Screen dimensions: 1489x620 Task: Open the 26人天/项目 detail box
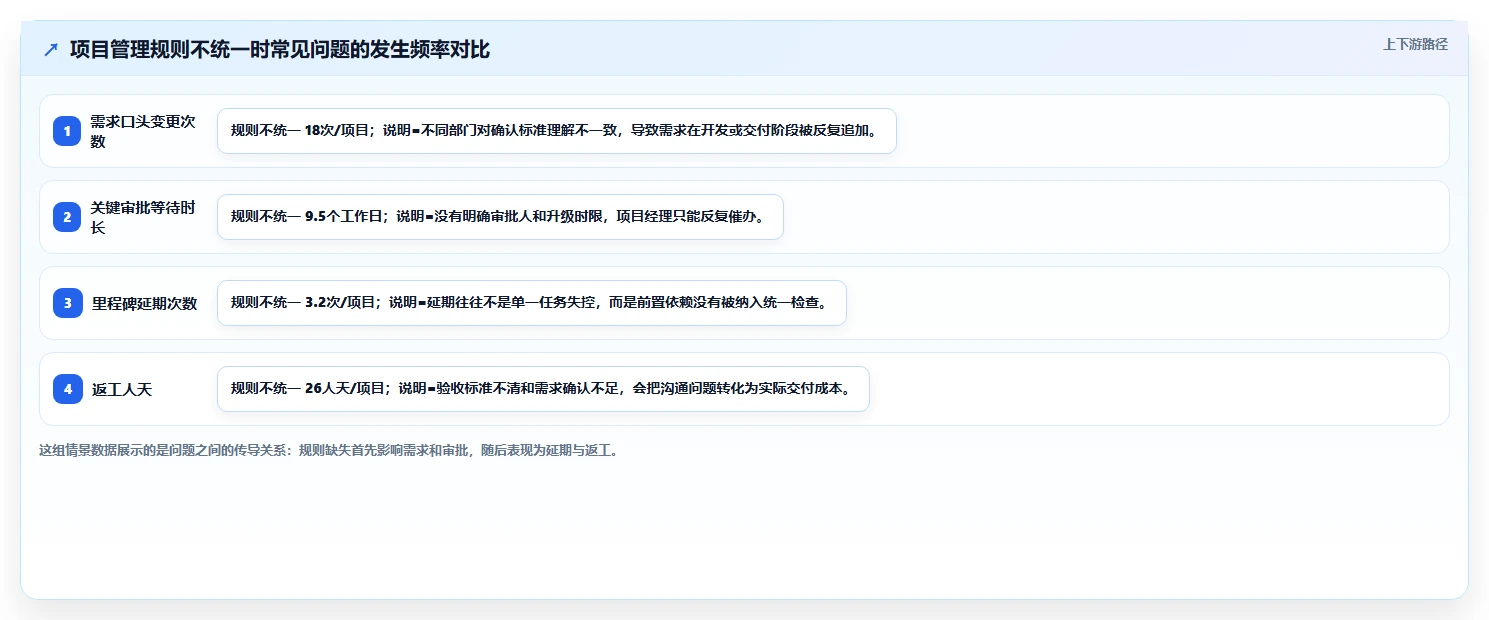(543, 389)
